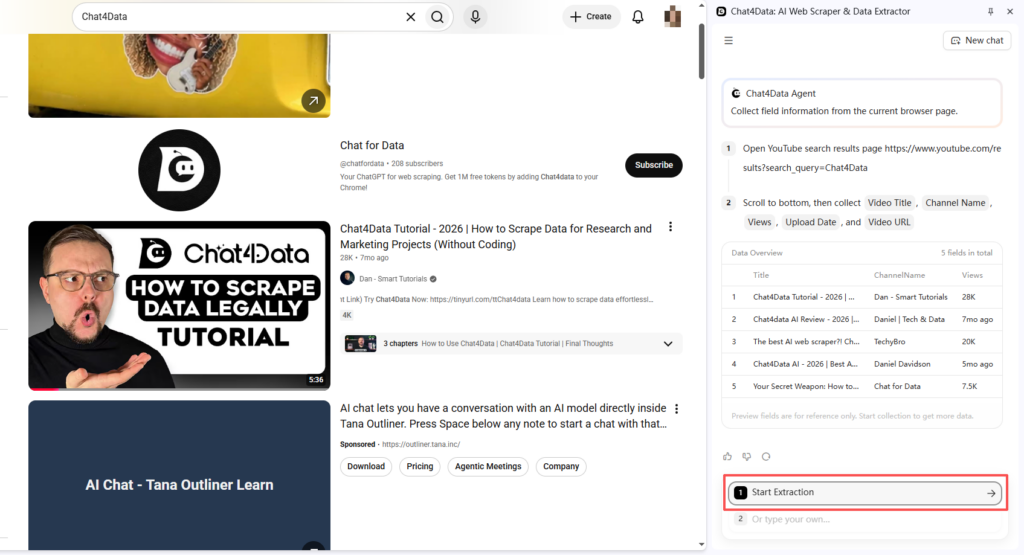Pin the Chat4Data side panel
Image resolution: width=1024 pixels, height=555 pixels.
tap(991, 12)
